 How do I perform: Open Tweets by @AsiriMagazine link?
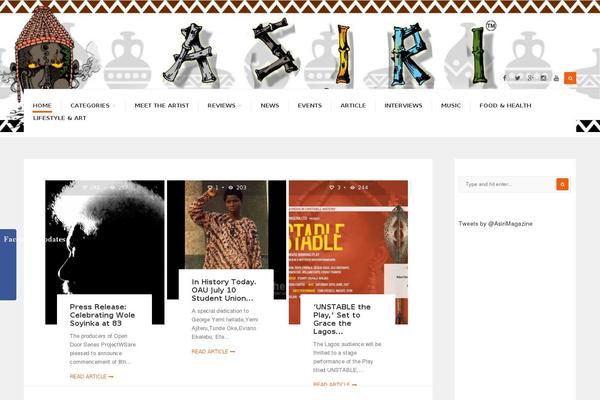click(495, 224)
